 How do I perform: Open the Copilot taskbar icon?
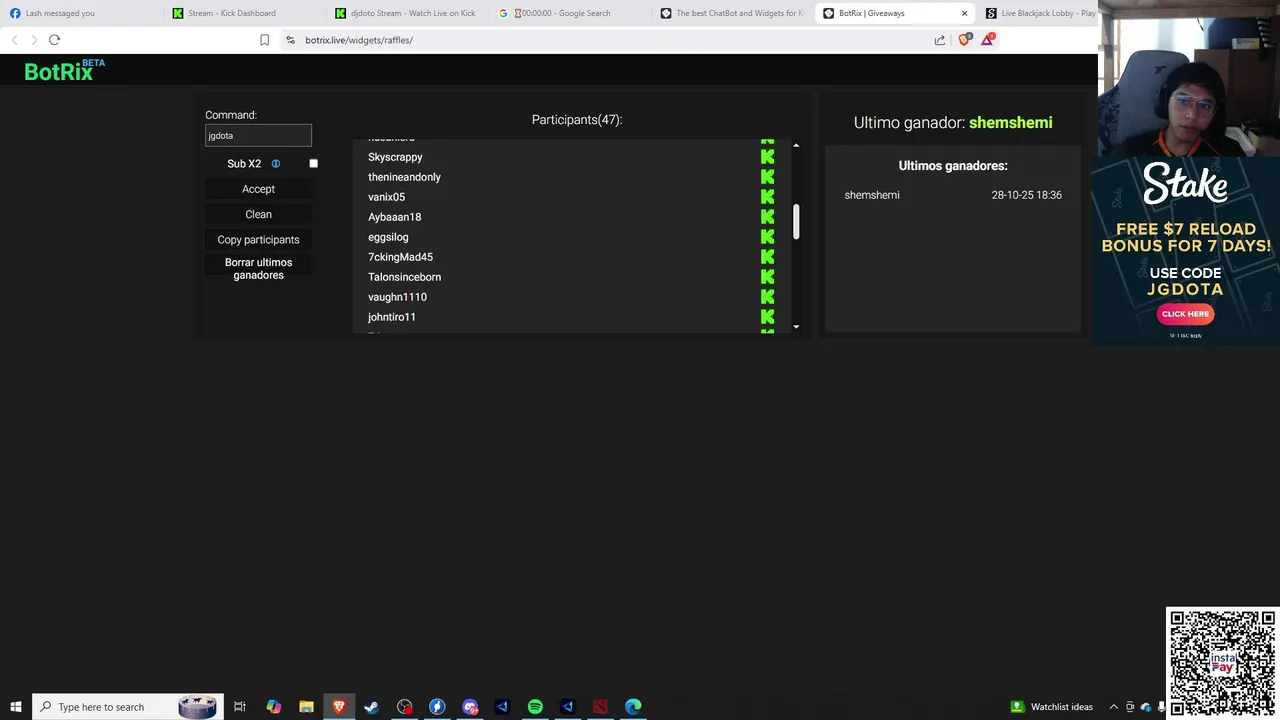pyautogui.click(x=273, y=707)
